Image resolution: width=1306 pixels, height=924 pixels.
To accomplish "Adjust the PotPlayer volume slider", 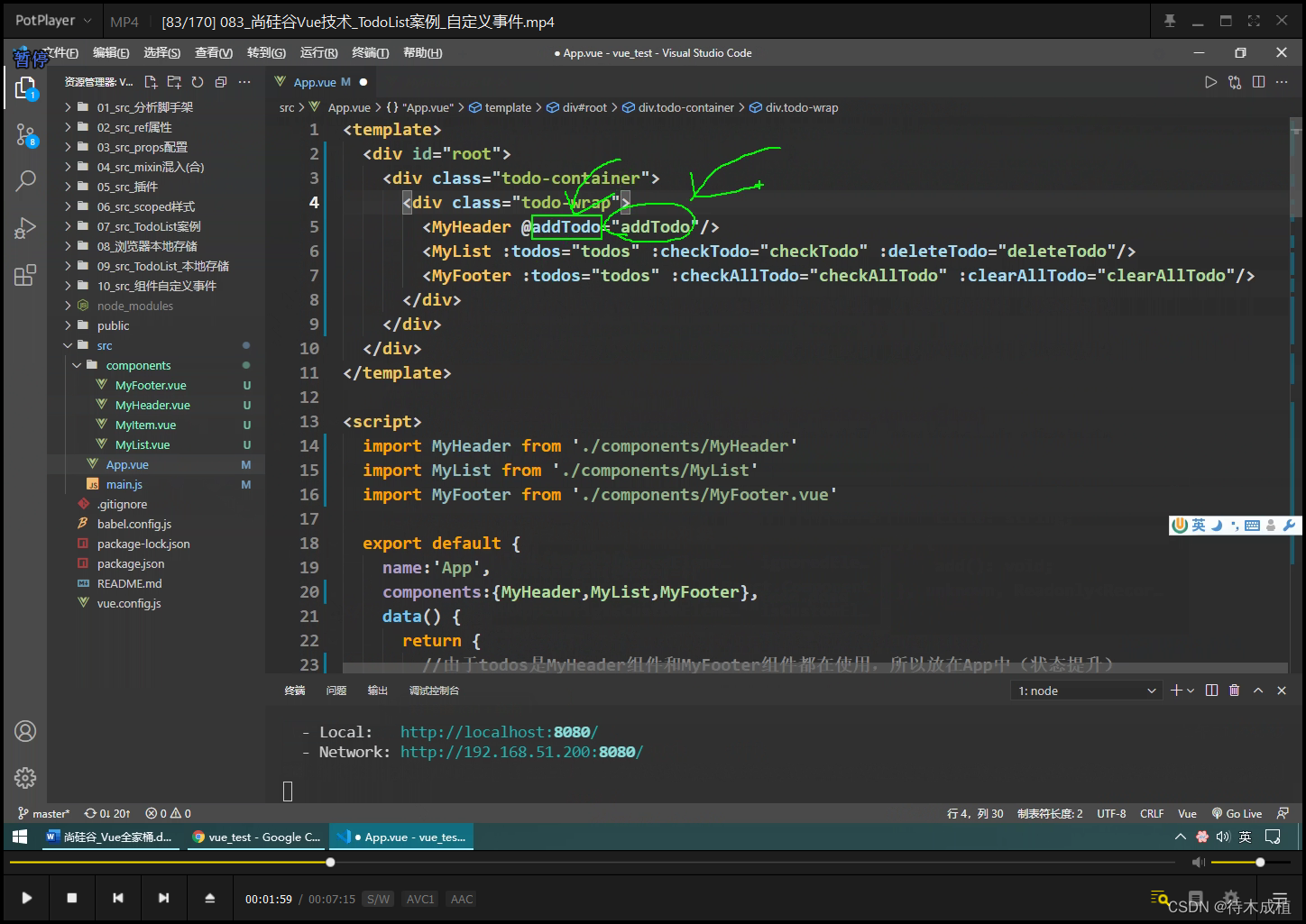I will tap(1250, 863).
